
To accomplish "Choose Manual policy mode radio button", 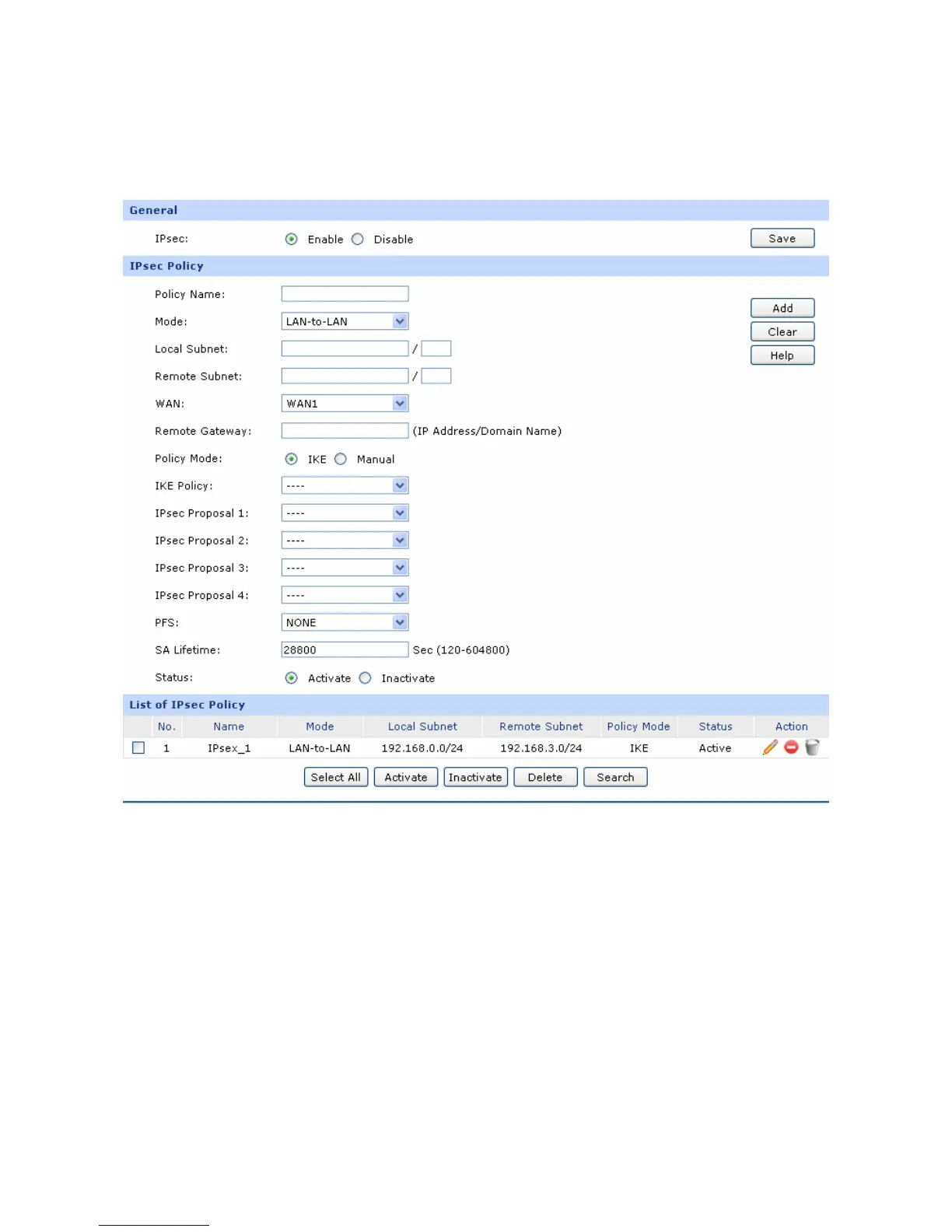I will click(341, 459).
